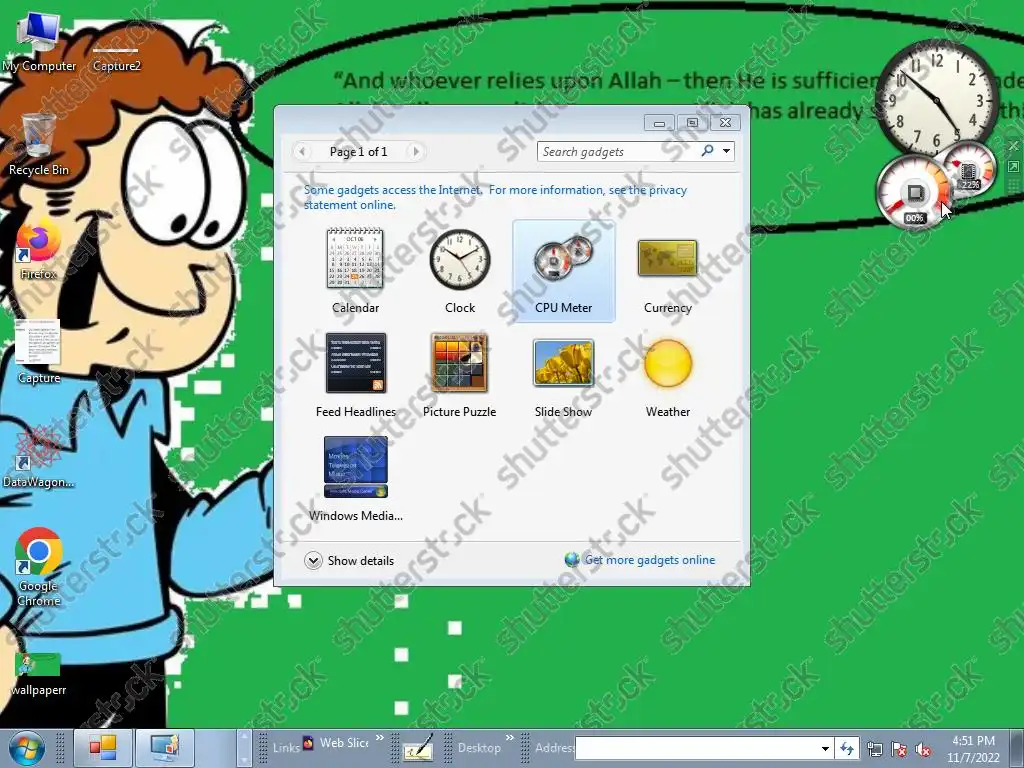Screen dimensions: 1024x768
Task: Close the desktop CPU Meter gadget
Action: click(1014, 146)
